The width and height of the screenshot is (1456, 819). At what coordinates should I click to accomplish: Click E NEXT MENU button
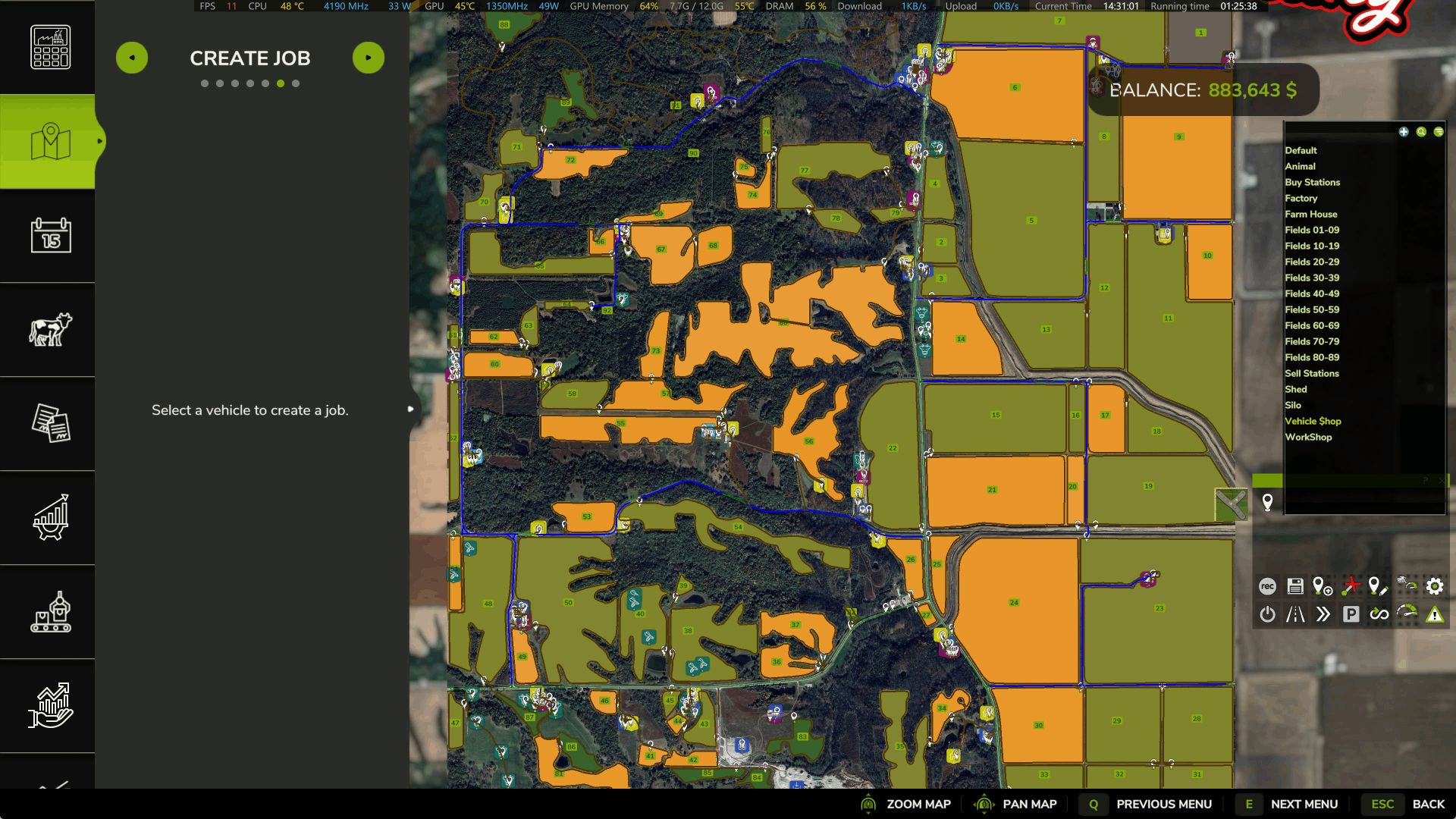[x=1286, y=804]
